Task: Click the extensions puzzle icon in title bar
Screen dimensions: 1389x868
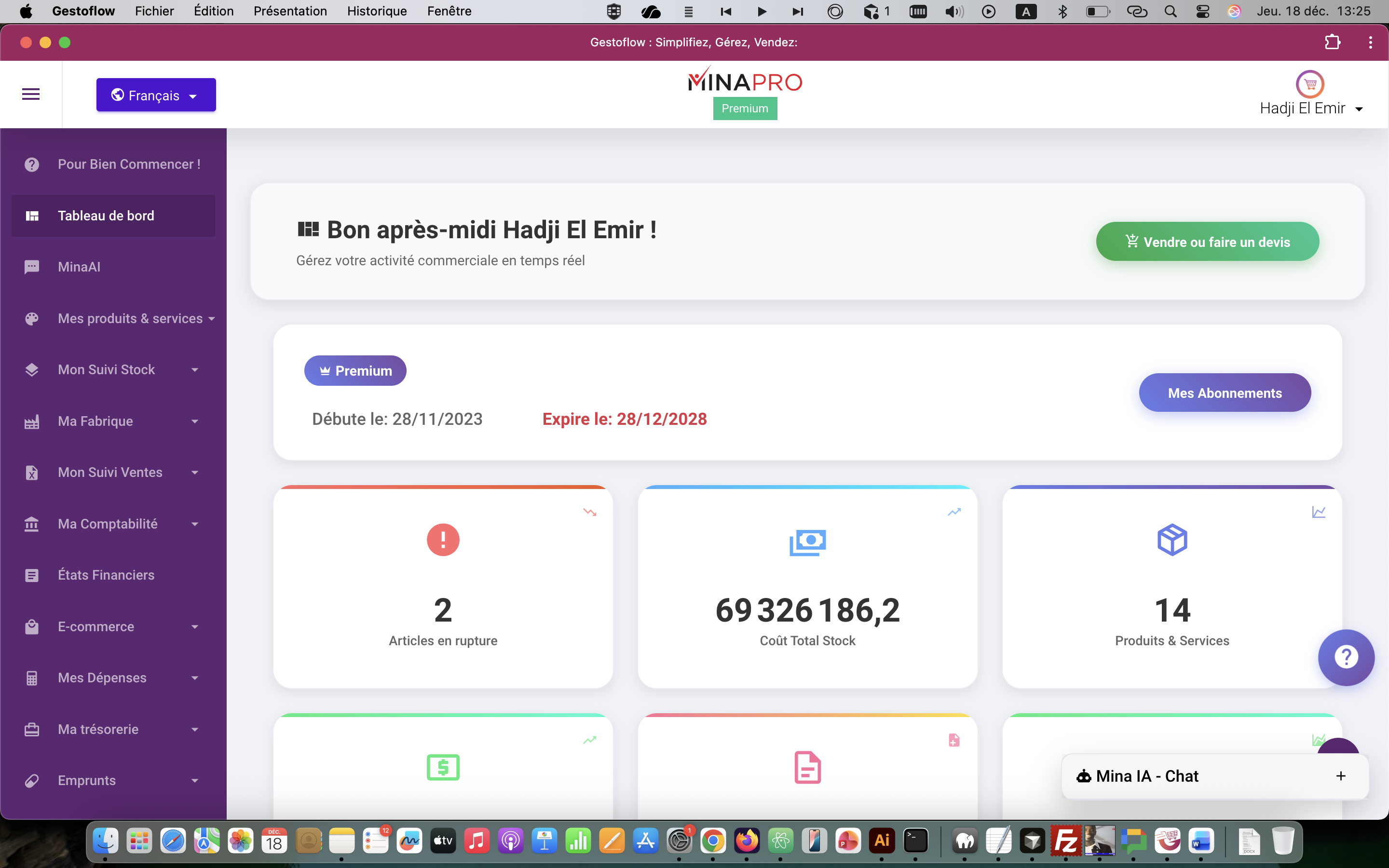Action: [x=1332, y=42]
